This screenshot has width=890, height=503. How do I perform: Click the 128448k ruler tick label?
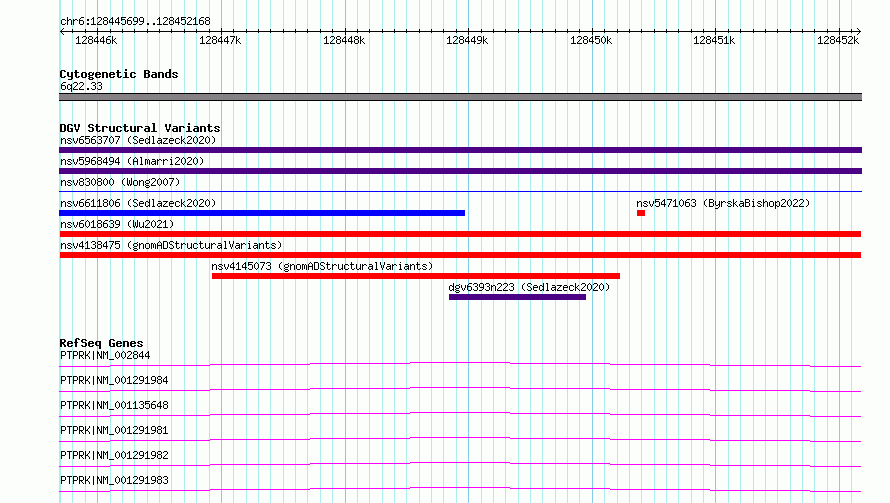pyautogui.click(x=343, y=40)
